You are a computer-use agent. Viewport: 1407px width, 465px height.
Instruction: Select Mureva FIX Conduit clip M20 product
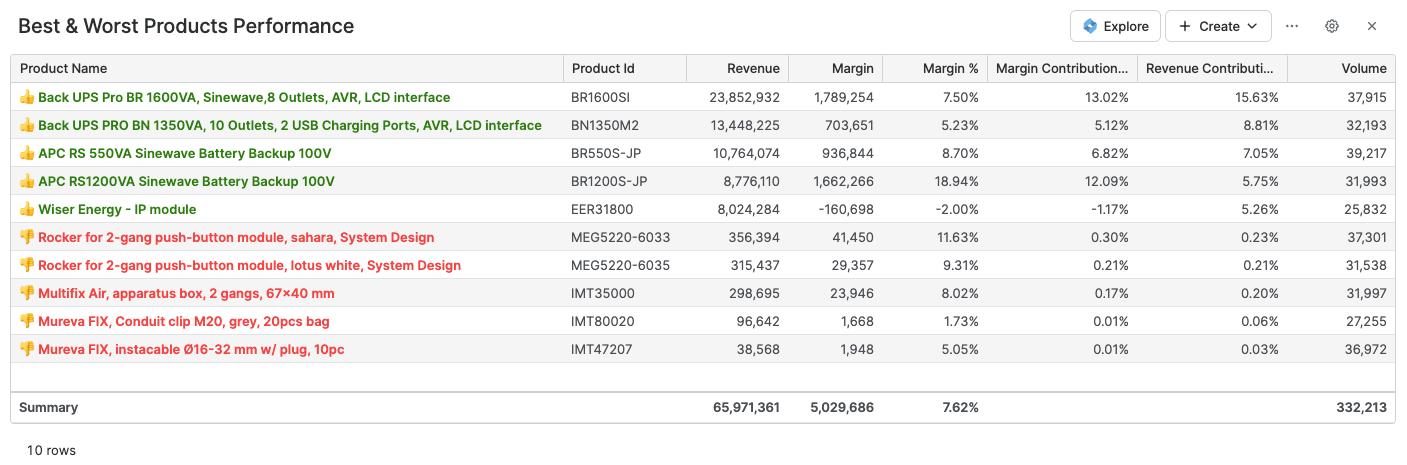coord(184,322)
